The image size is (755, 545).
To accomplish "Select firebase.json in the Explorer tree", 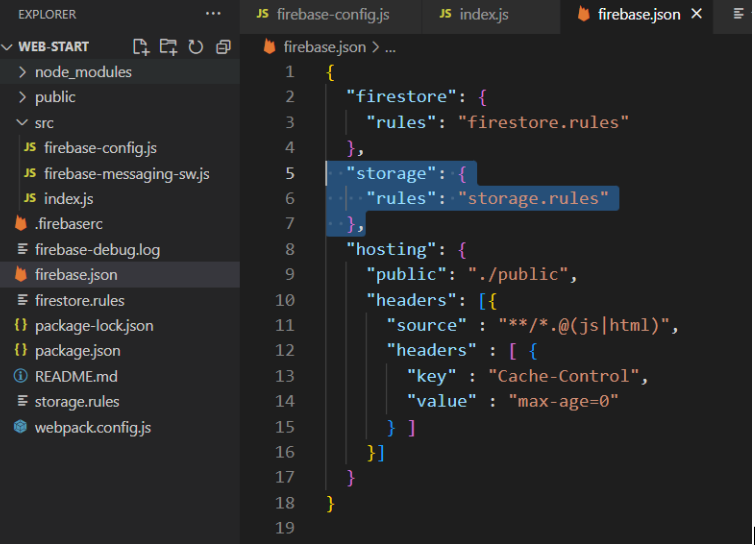I will 120,274.
